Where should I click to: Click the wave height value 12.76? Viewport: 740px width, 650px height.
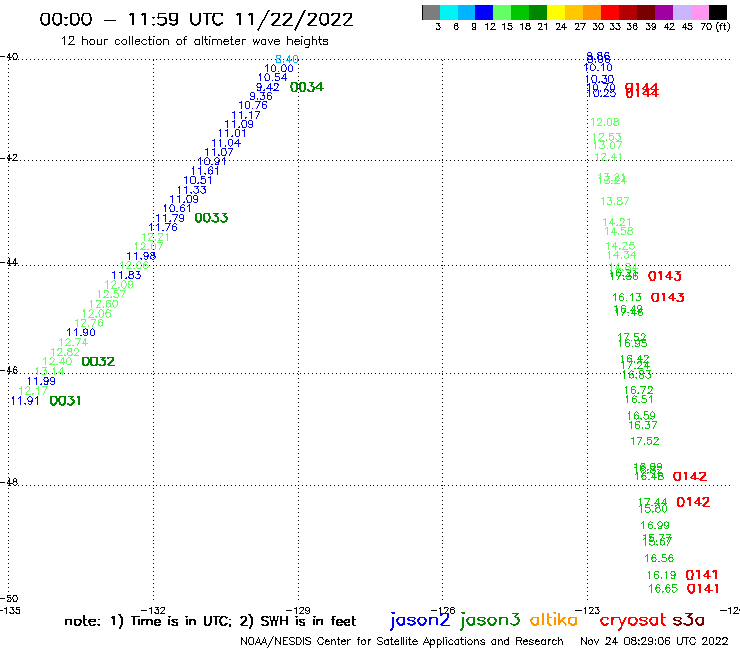click(x=89, y=323)
